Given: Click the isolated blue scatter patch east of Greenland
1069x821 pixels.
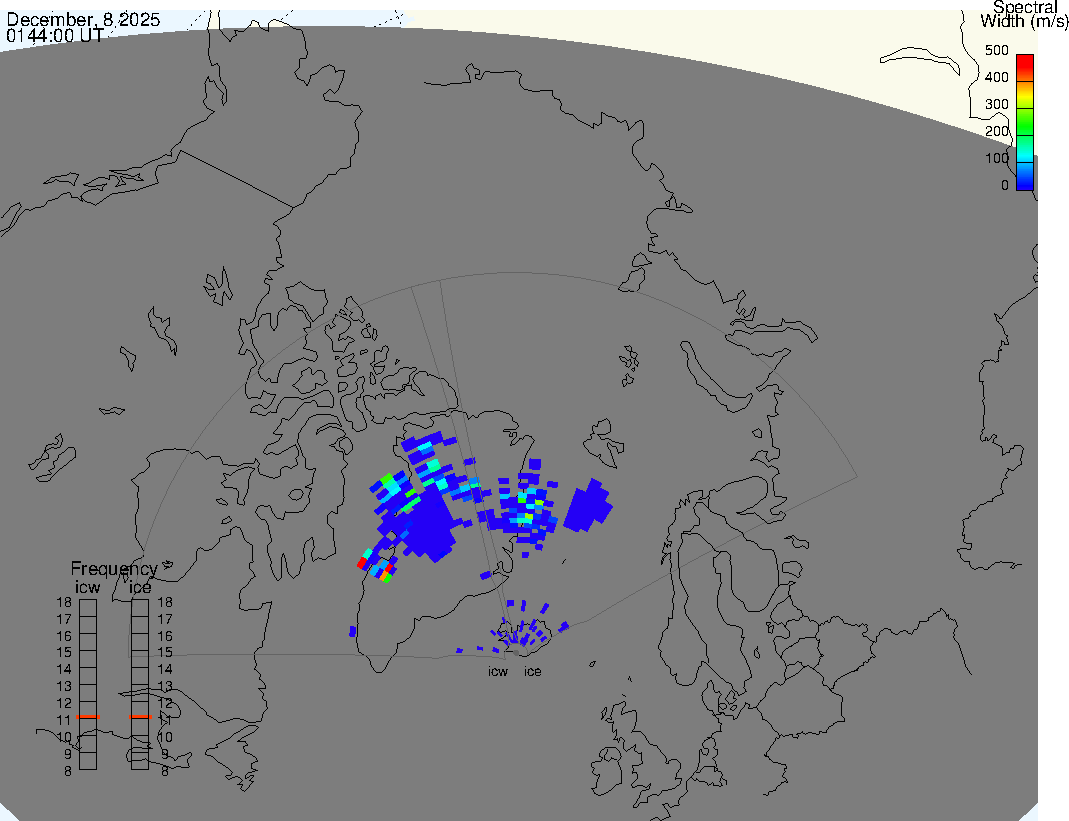Looking at the screenshot, I should coord(588,506).
